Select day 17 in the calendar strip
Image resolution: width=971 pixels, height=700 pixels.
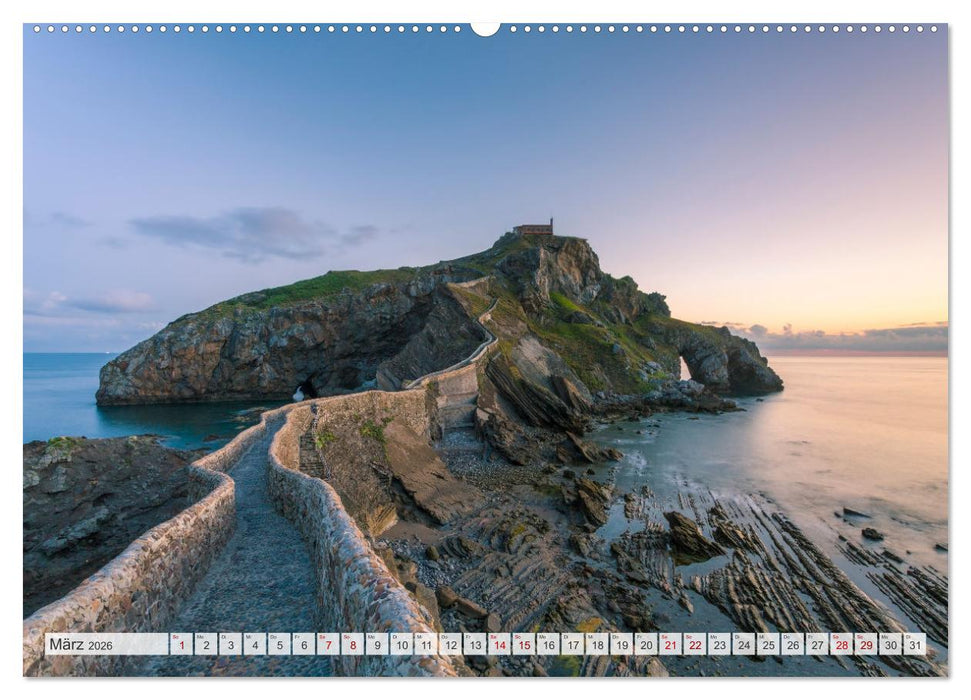[x=572, y=645]
